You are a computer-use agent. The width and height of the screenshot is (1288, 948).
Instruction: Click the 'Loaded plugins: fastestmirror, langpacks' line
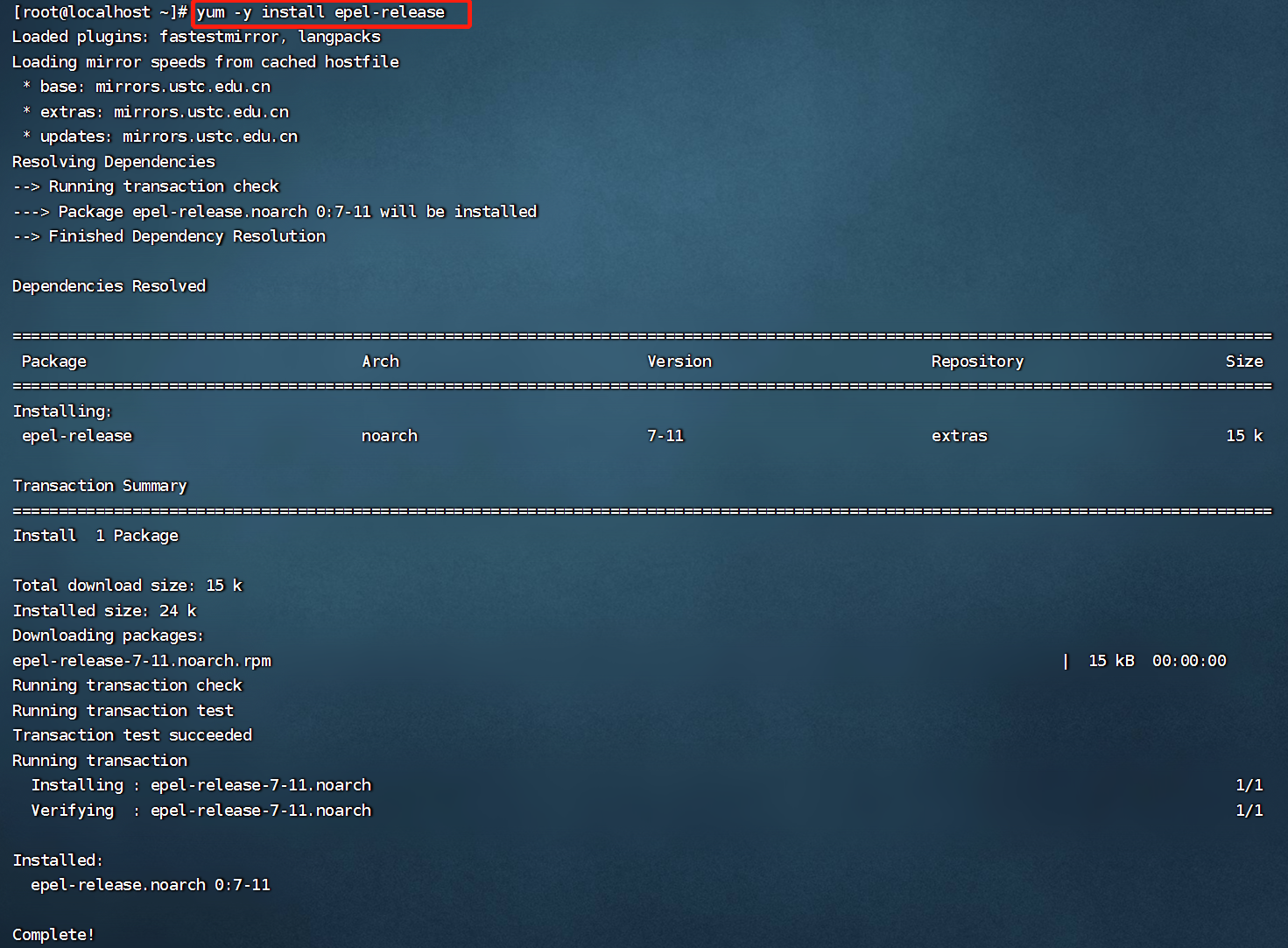[x=196, y=37]
